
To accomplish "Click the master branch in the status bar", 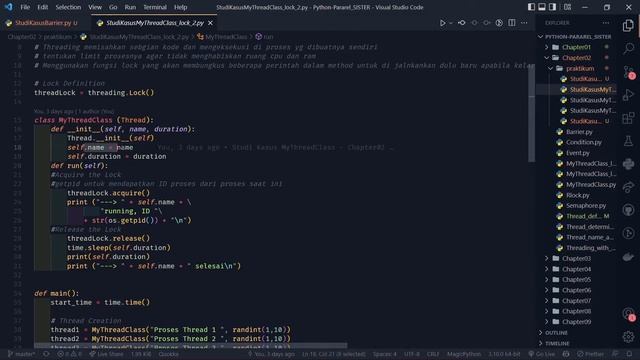I will [x=22, y=354].
